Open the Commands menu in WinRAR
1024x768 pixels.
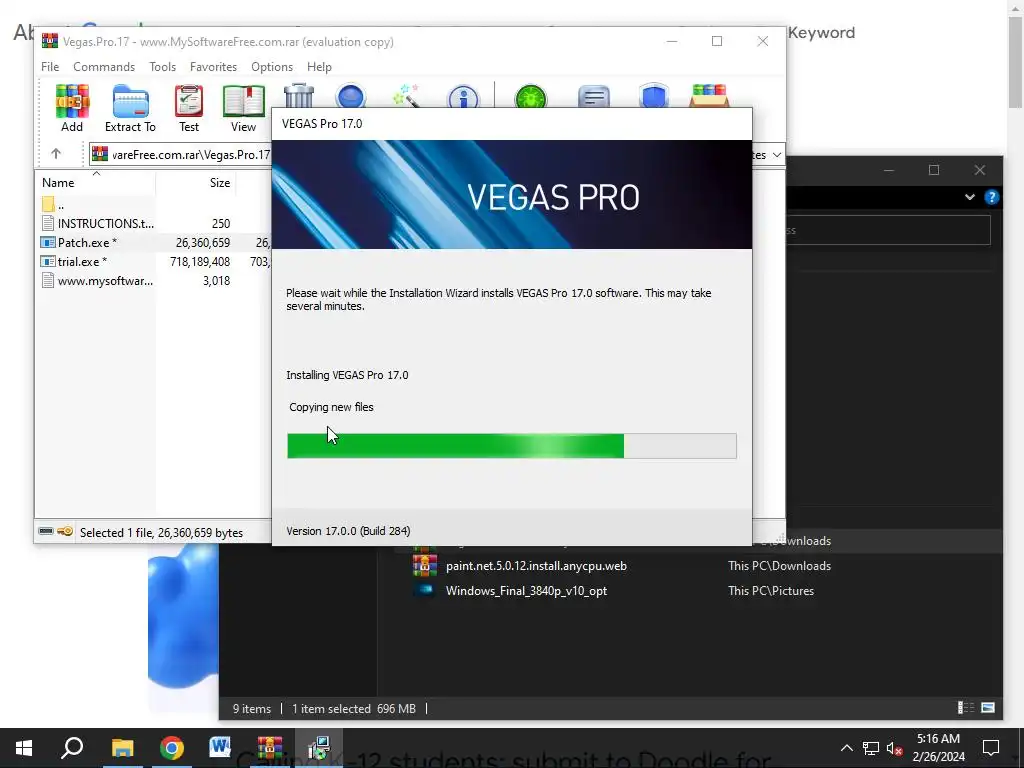coord(104,67)
